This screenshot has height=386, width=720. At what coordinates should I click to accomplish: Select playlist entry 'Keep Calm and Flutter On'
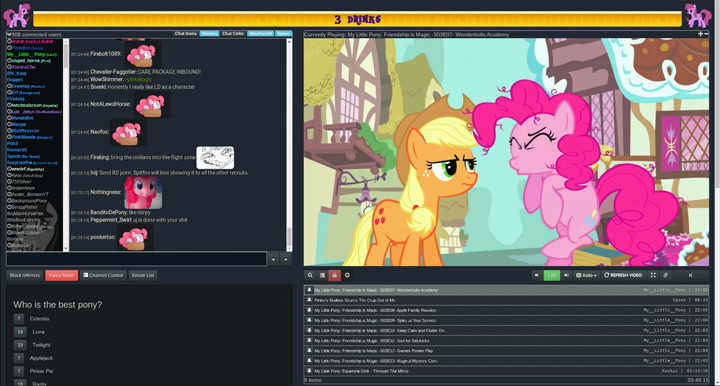[506, 330]
